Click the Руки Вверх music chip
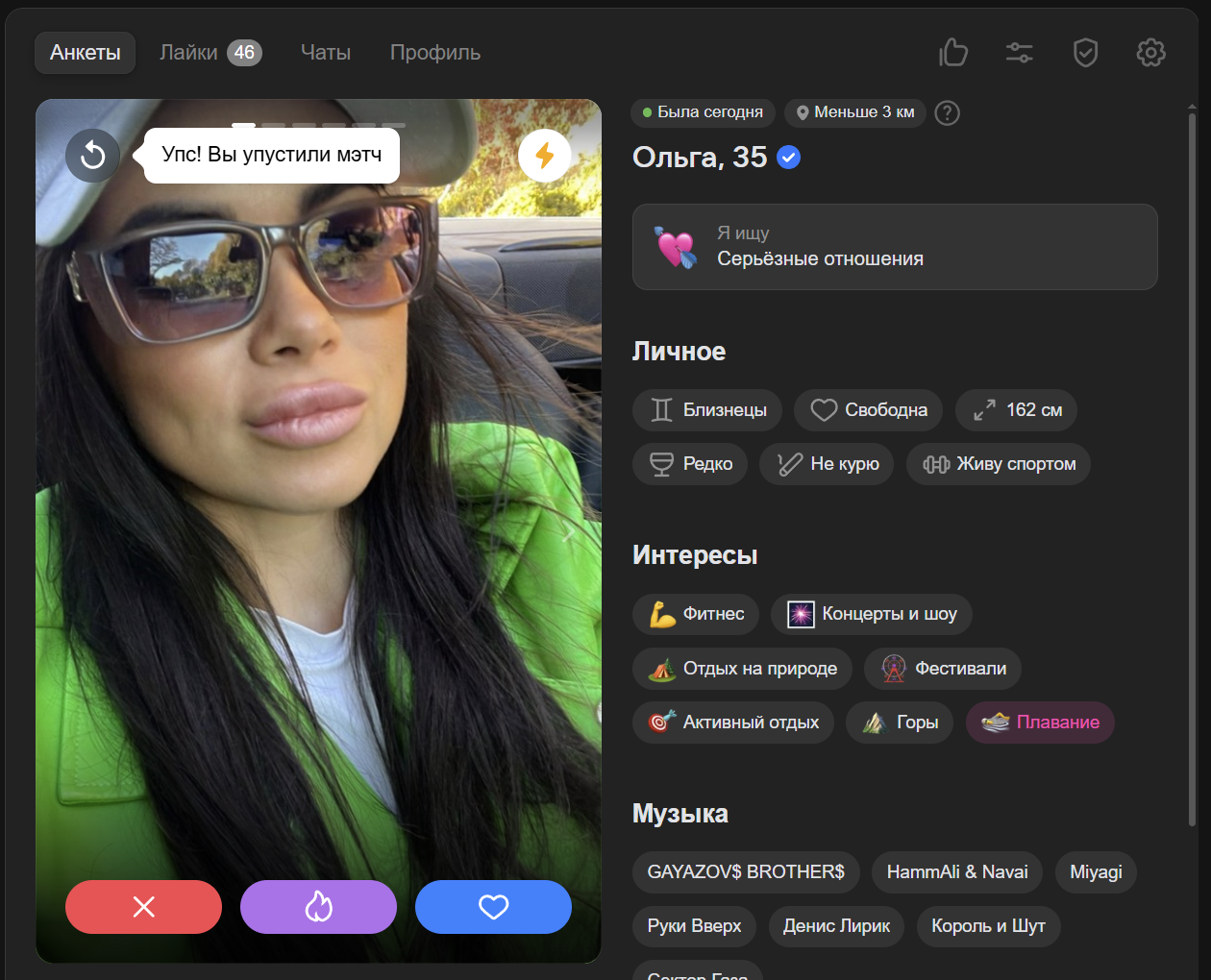The width and height of the screenshot is (1211, 980). pyautogui.click(x=694, y=926)
